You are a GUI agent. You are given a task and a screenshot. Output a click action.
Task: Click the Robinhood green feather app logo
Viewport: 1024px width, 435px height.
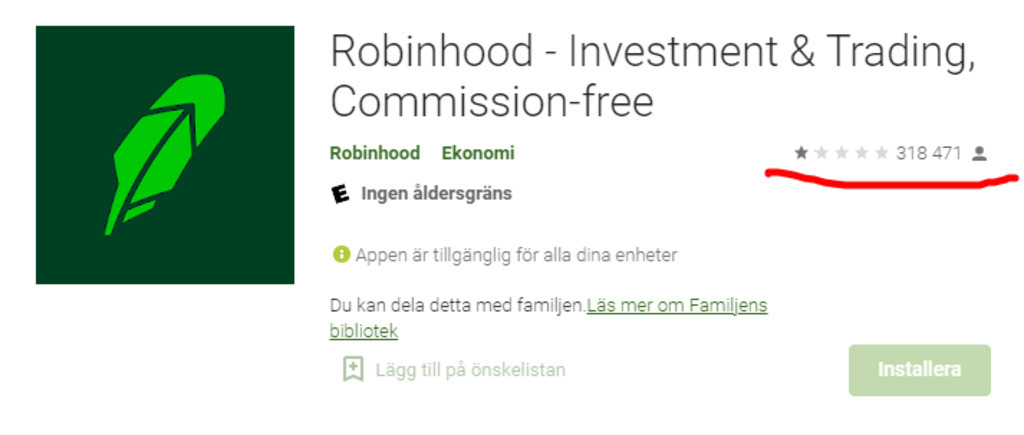tap(165, 155)
